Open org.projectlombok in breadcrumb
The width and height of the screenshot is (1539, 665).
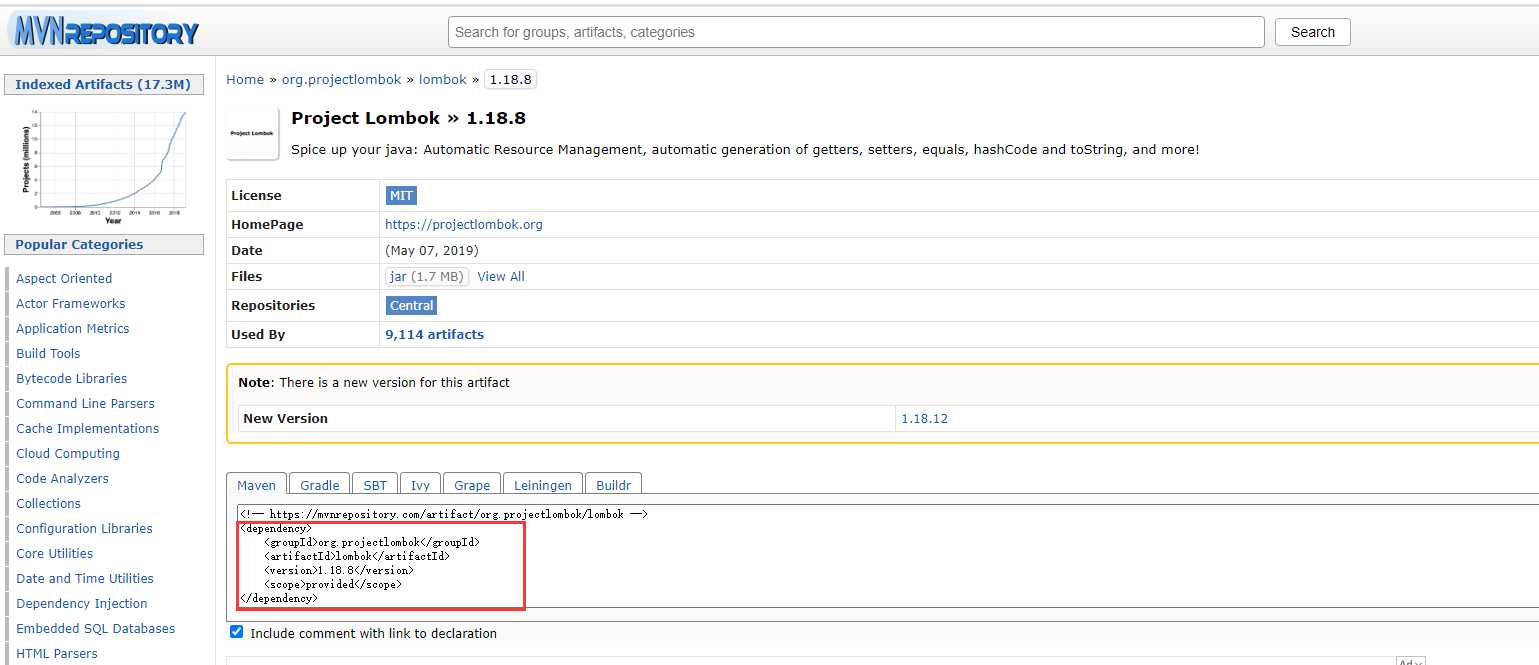[x=341, y=79]
